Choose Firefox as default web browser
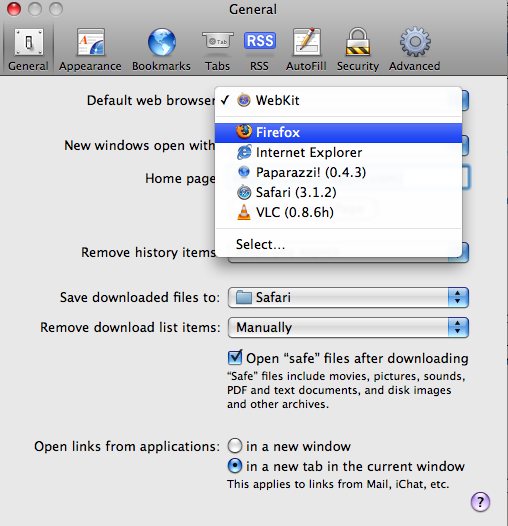Image resolution: width=508 pixels, height=526 pixels. [339, 133]
